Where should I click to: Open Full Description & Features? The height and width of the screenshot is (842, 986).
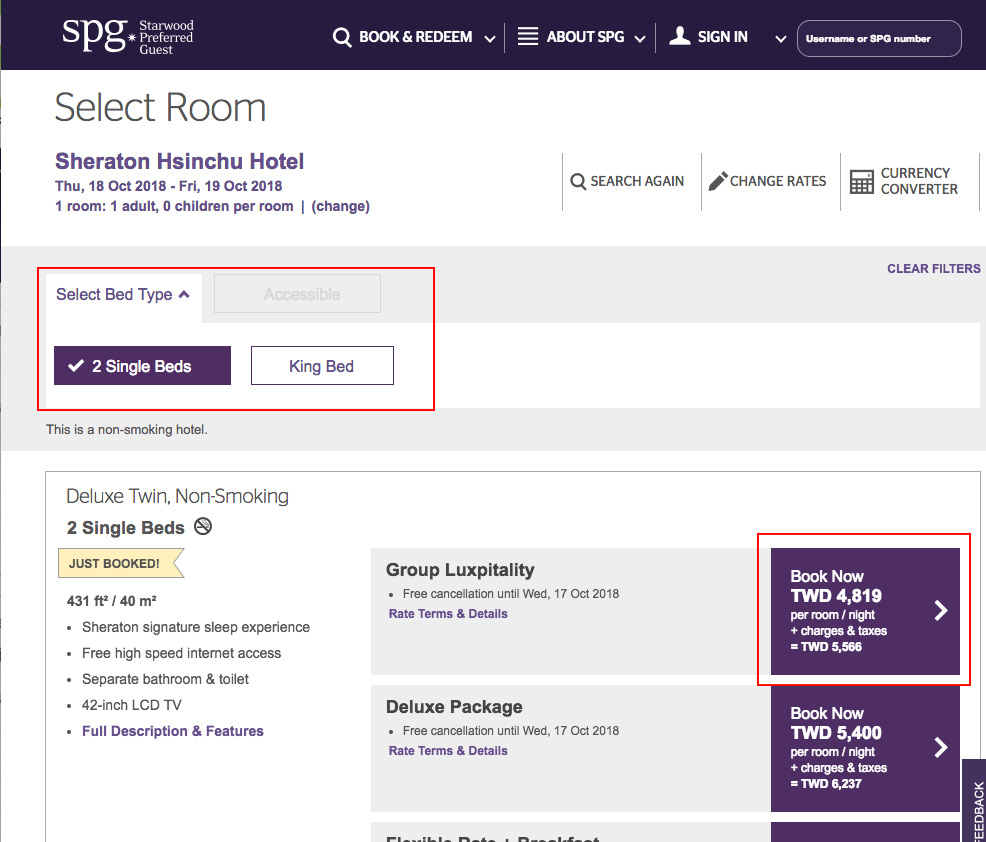click(172, 731)
